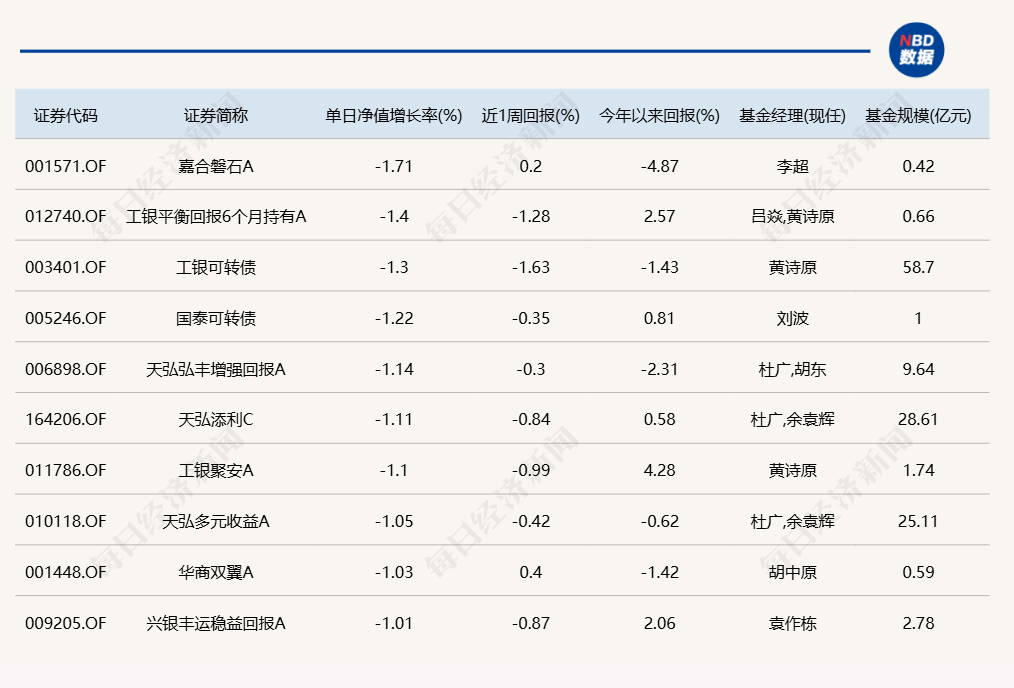
Task: Click security code 012740.OF
Action: [65, 216]
